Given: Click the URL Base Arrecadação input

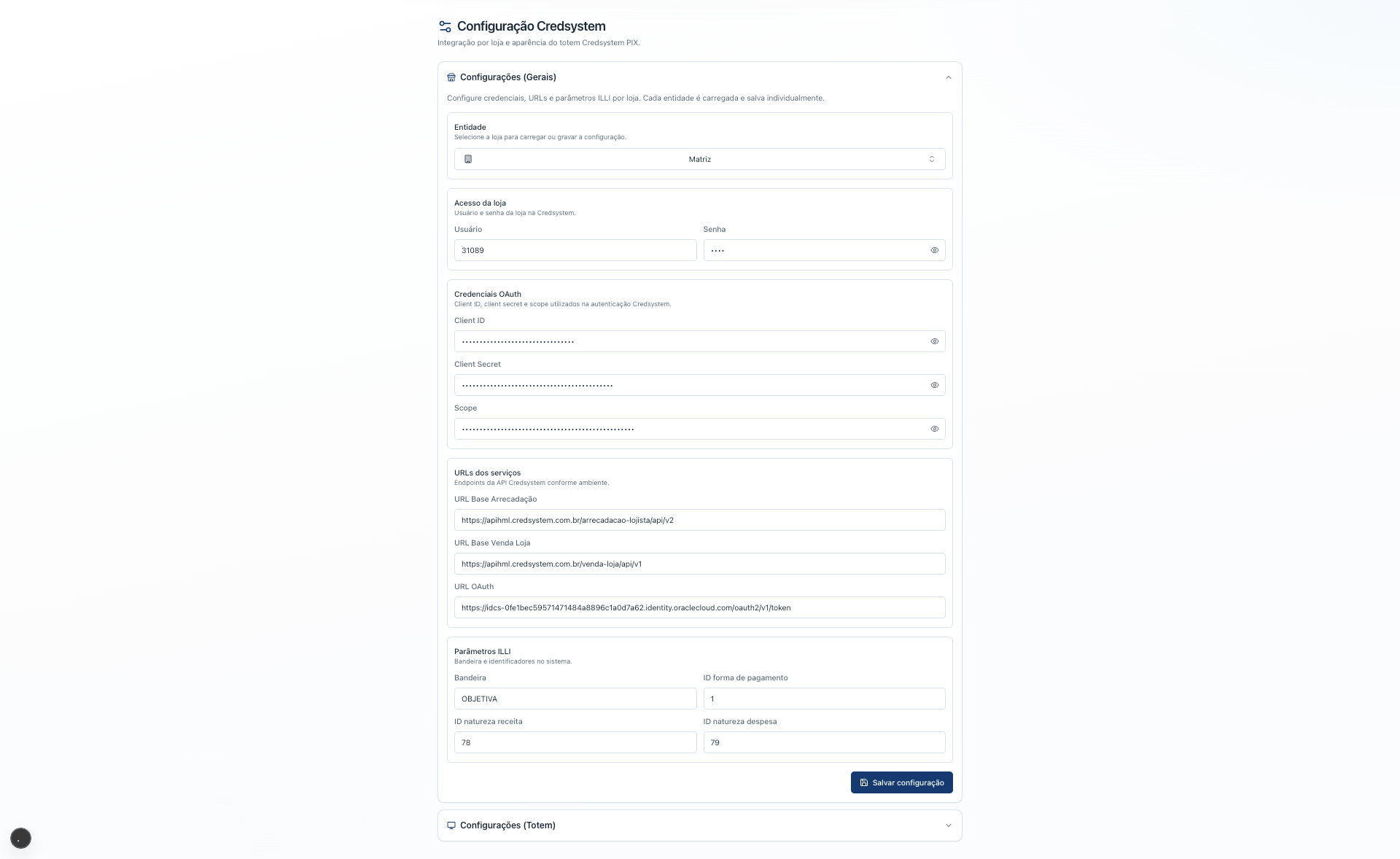Looking at the screenshot, I should [x=700, y=520].
